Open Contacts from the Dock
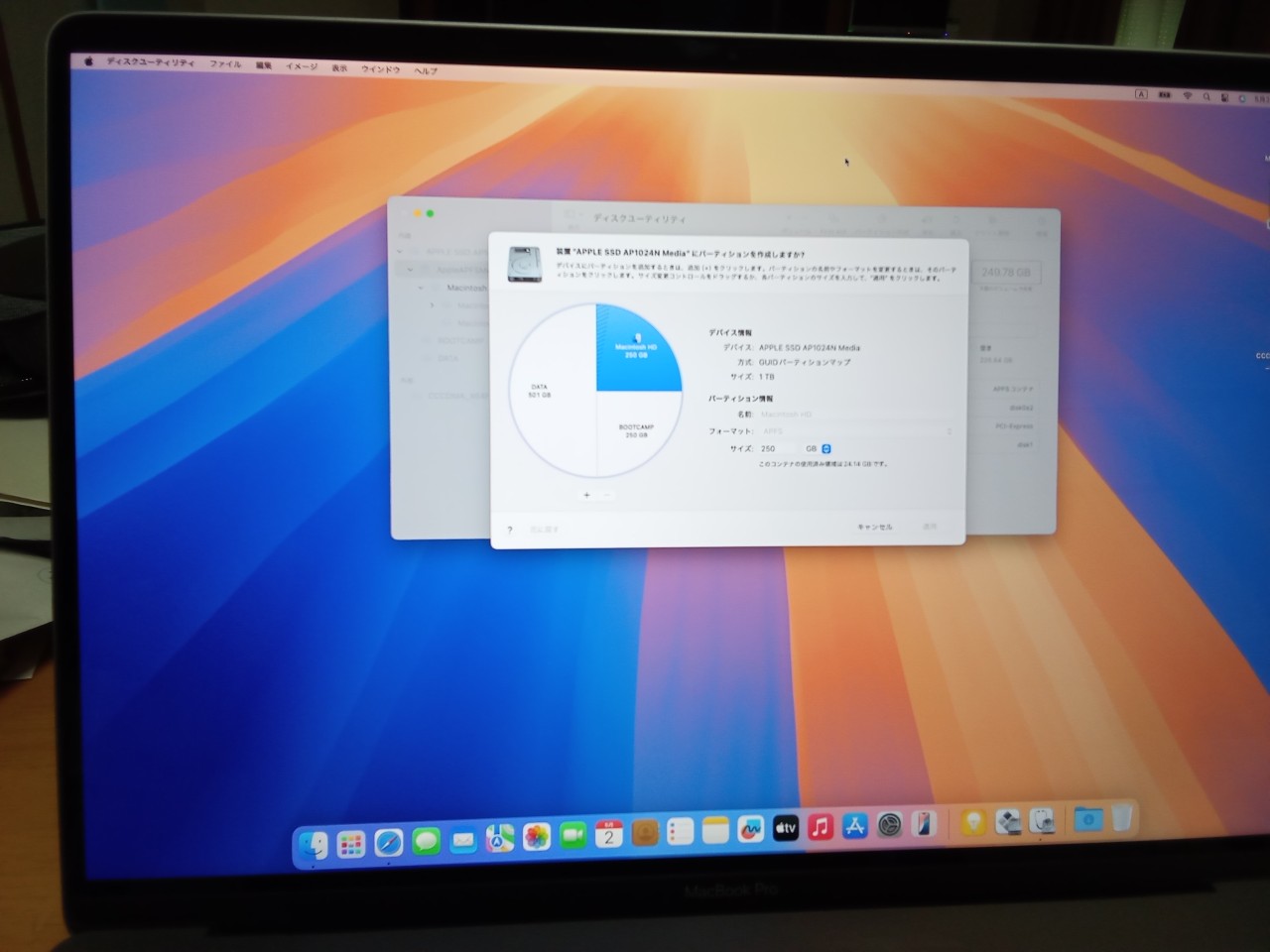 tap(645, 834)
